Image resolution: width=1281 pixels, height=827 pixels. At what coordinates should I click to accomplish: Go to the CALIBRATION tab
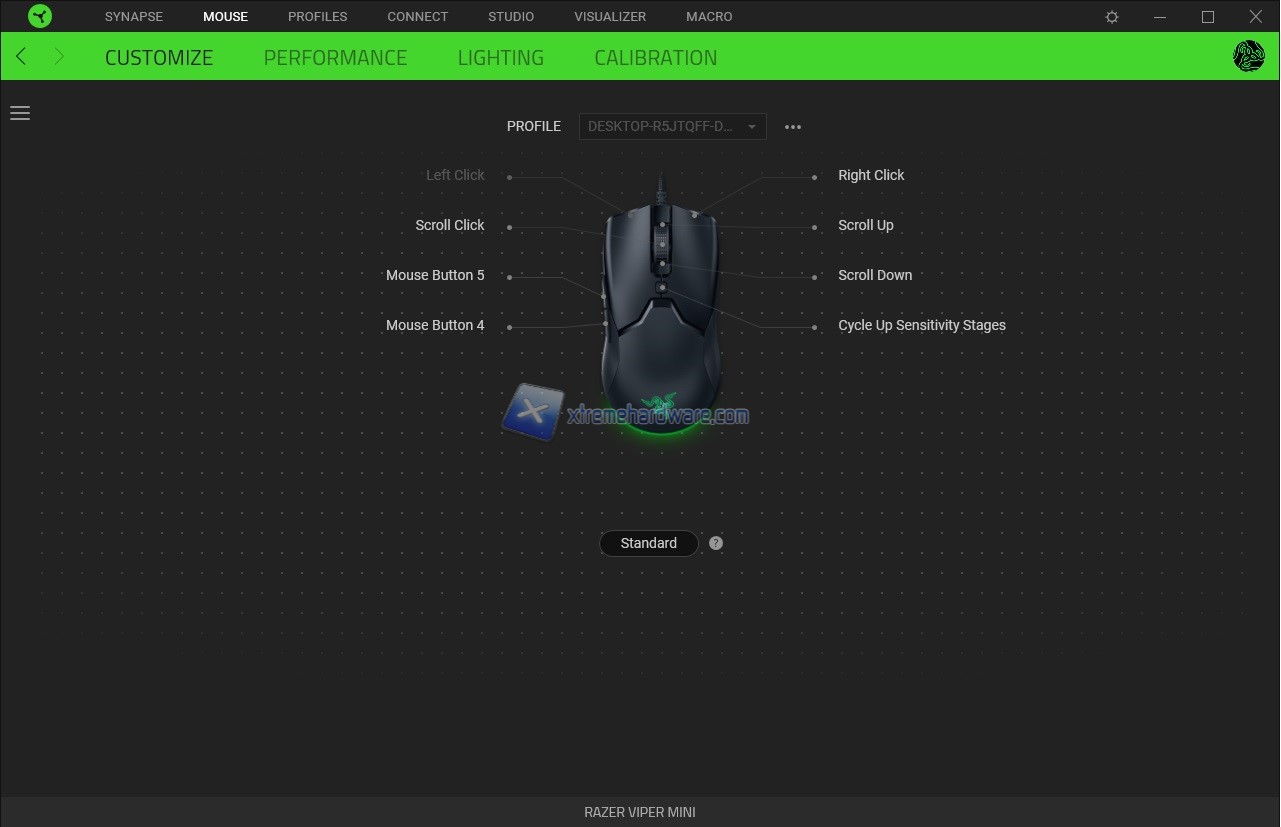655,58
